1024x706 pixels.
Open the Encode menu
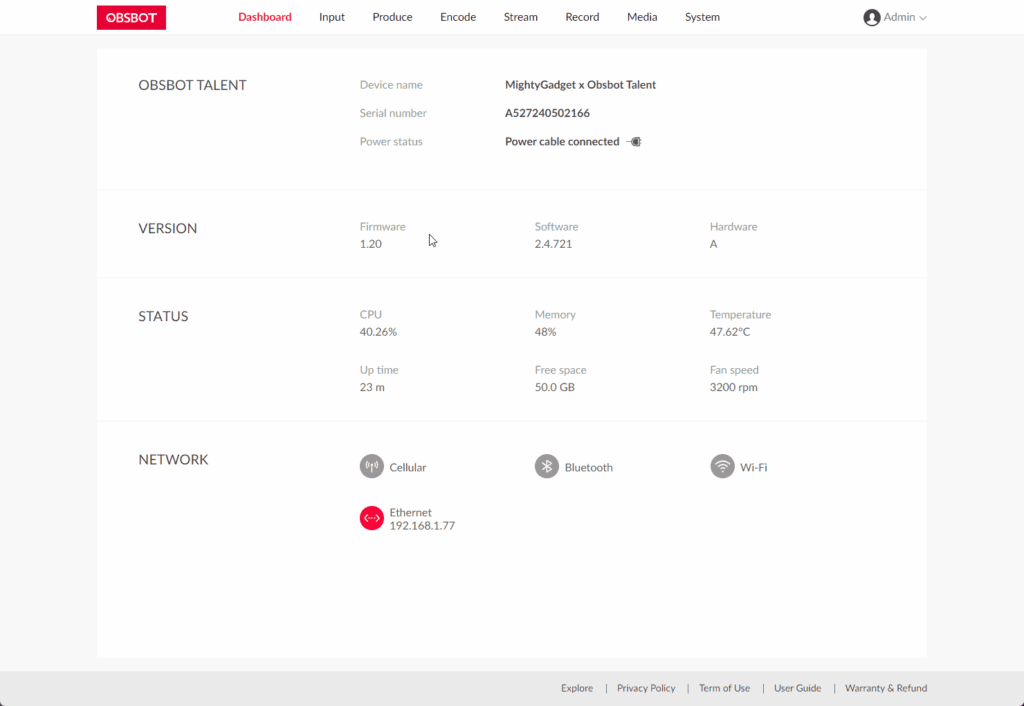(458, 17)
